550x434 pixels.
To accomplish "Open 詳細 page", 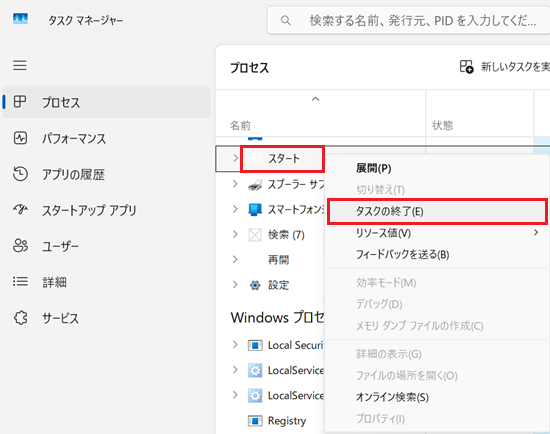I will (106, 282).
